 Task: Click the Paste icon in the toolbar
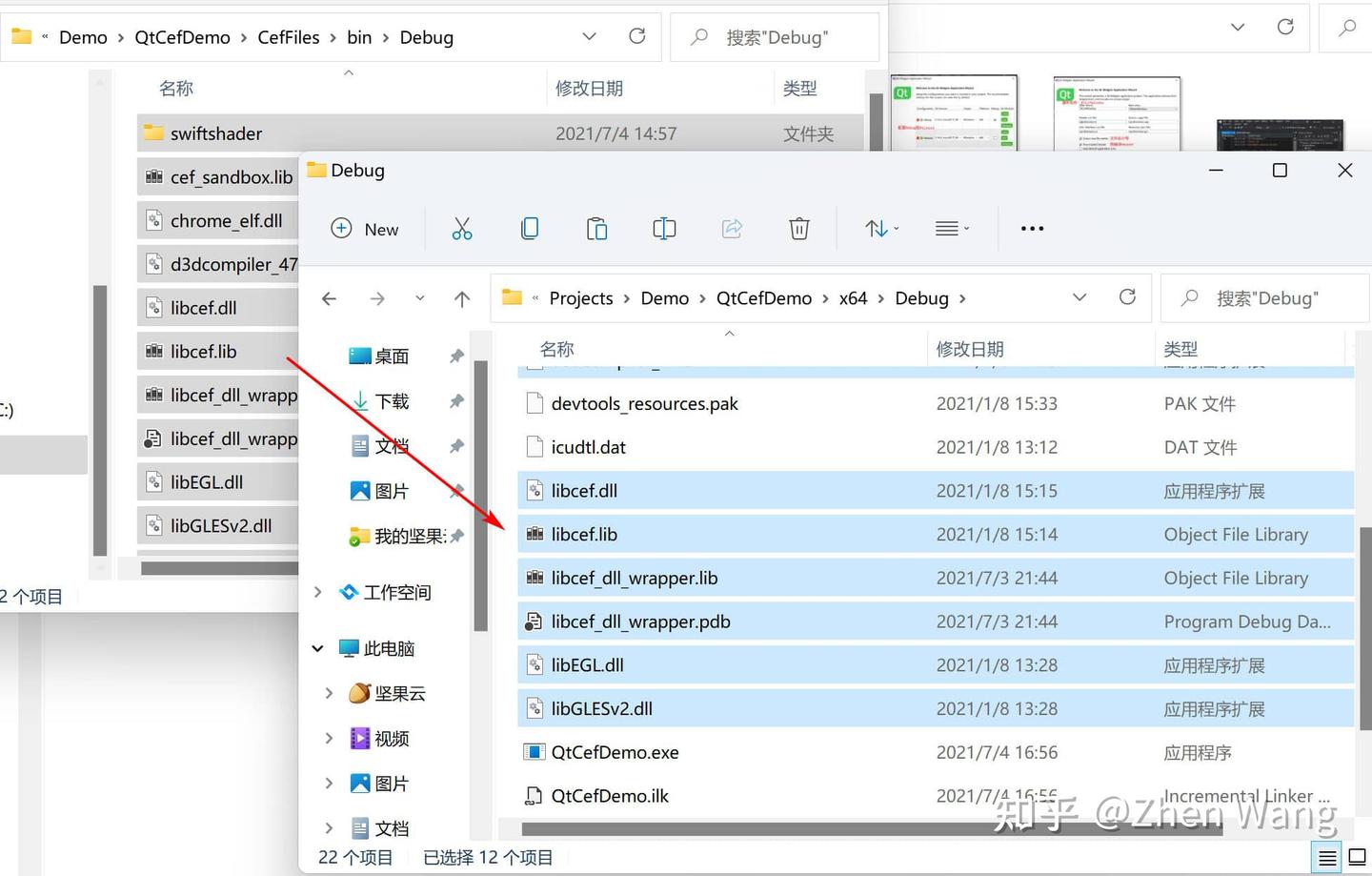[x=596, y=228]
